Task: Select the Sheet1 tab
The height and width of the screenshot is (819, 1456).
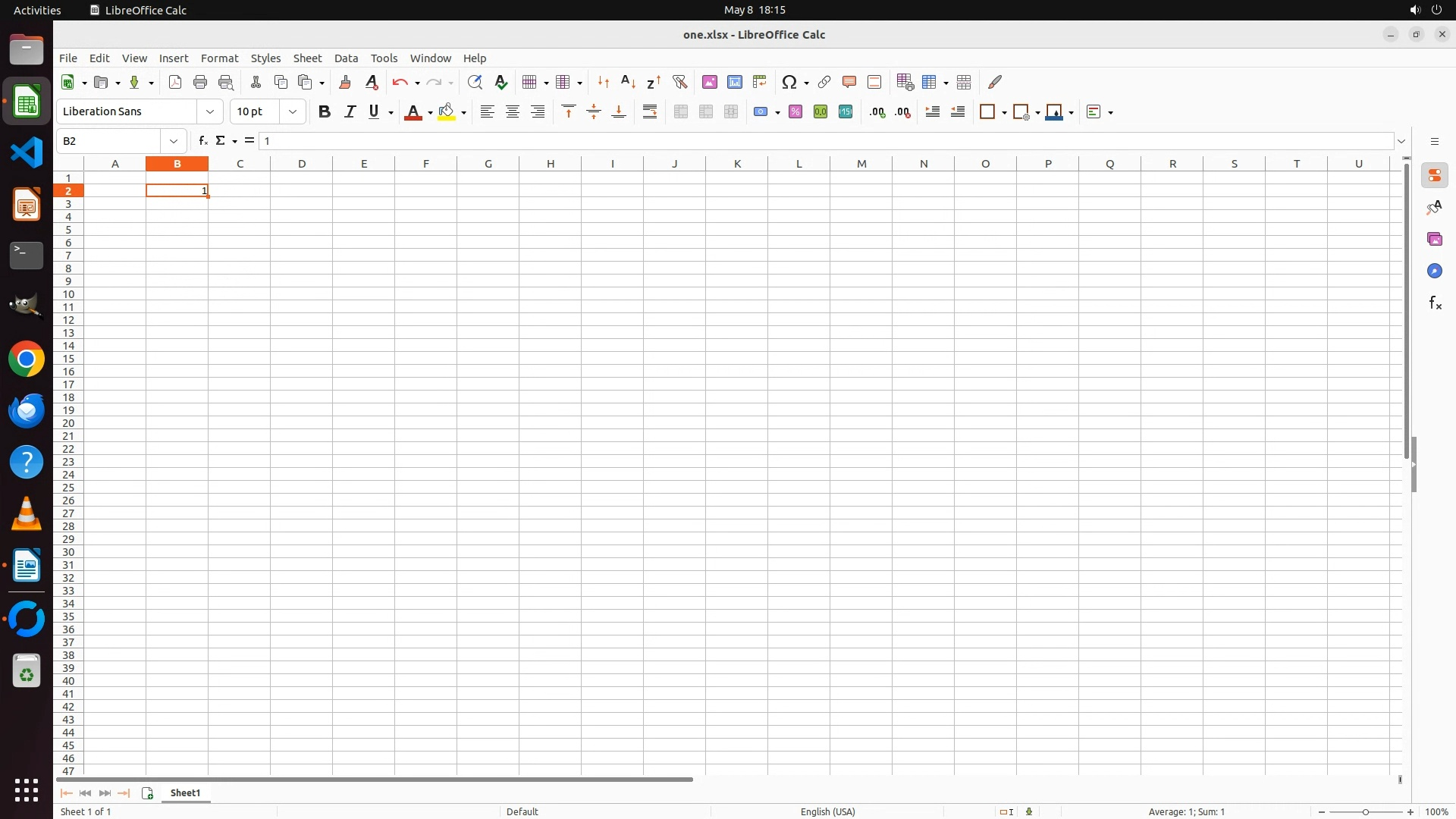Action: point(186,793)
